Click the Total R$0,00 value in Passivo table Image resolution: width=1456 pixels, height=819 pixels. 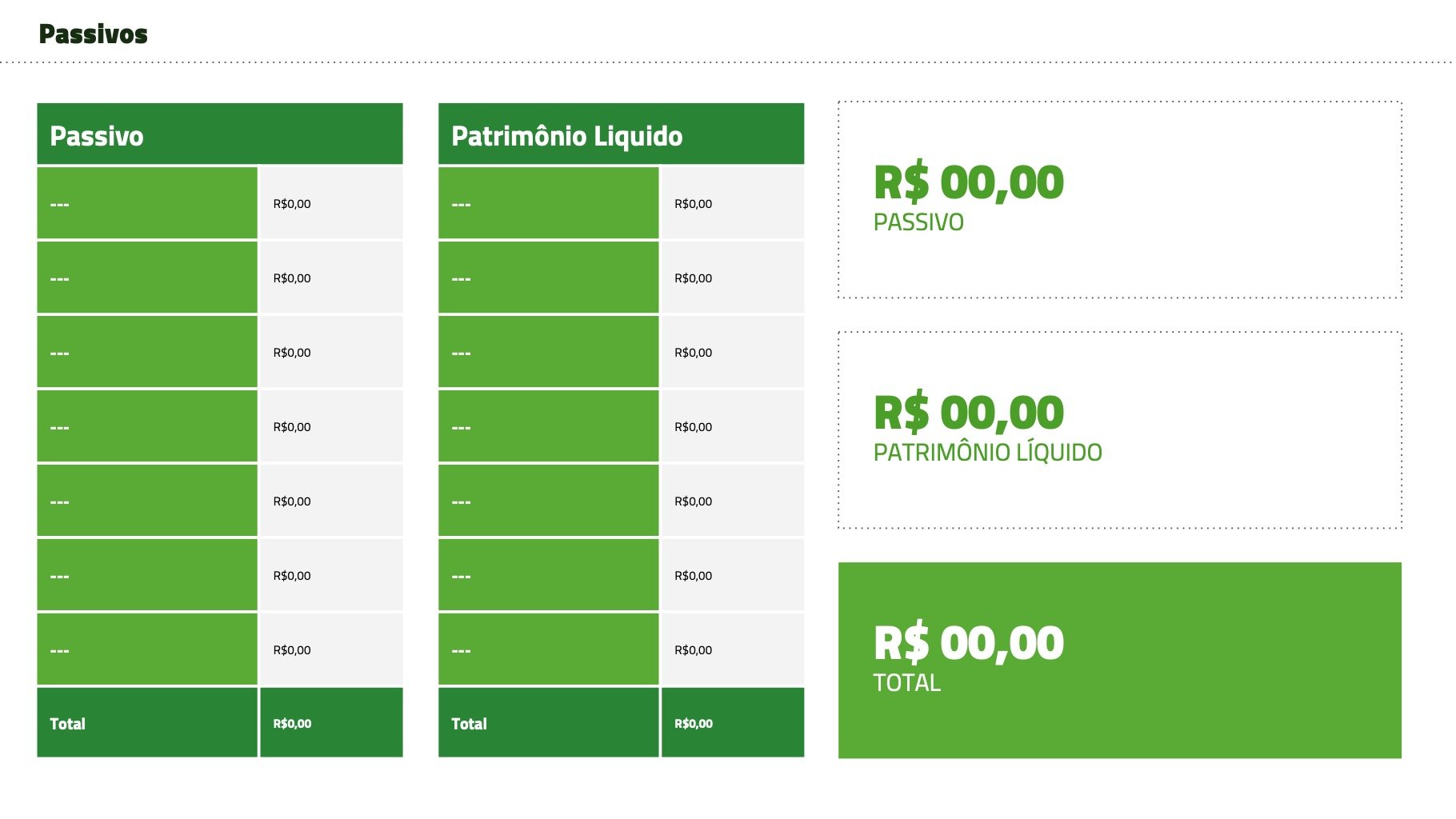[292, 724]
